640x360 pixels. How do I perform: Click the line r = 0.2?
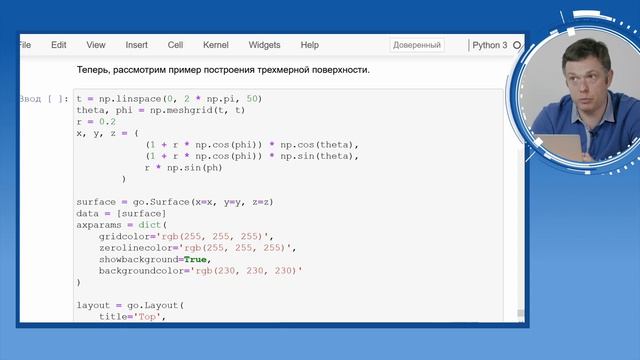pos(96,122)
